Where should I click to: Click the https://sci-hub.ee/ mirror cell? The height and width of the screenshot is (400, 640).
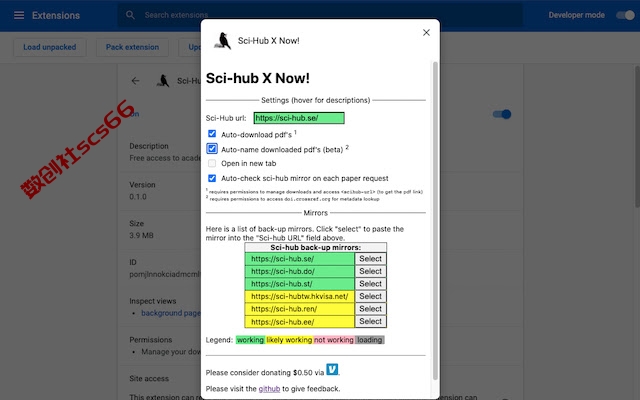tap(300, 322)
